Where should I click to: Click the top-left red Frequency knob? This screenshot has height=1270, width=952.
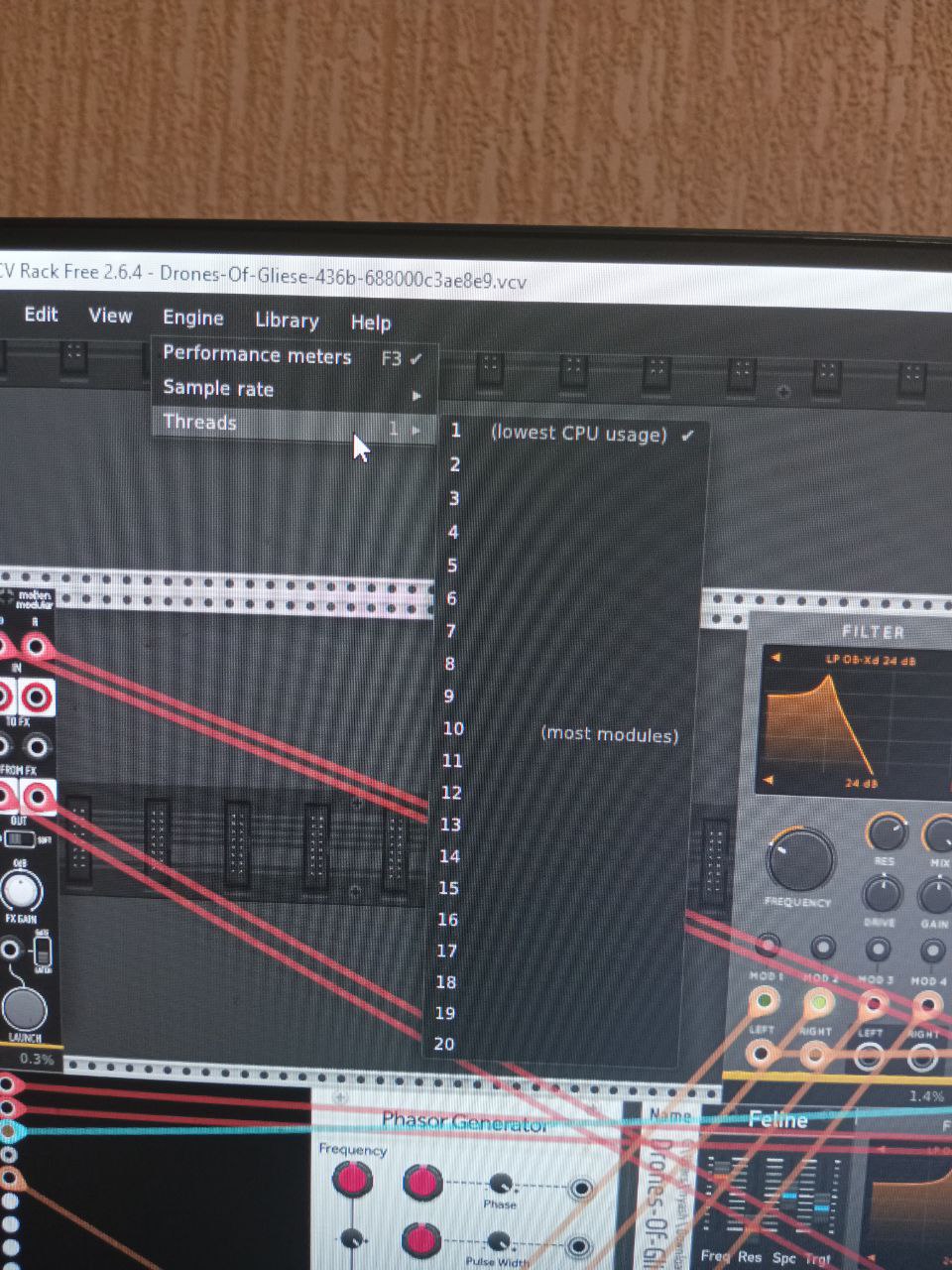(x=352, y=1179)
